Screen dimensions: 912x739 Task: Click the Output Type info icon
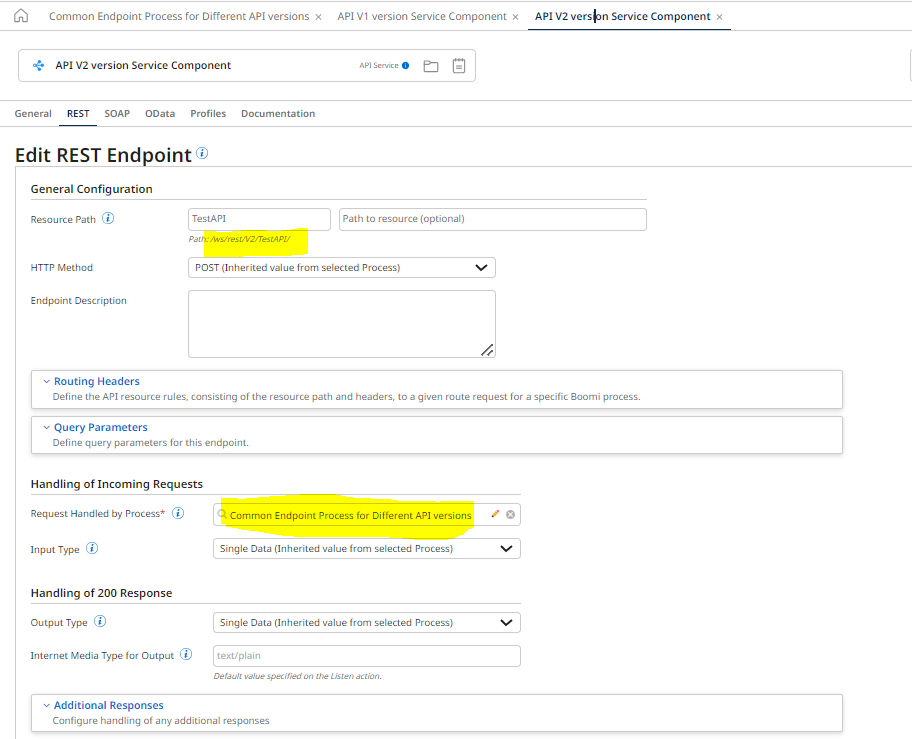click(x=100, y=622)
